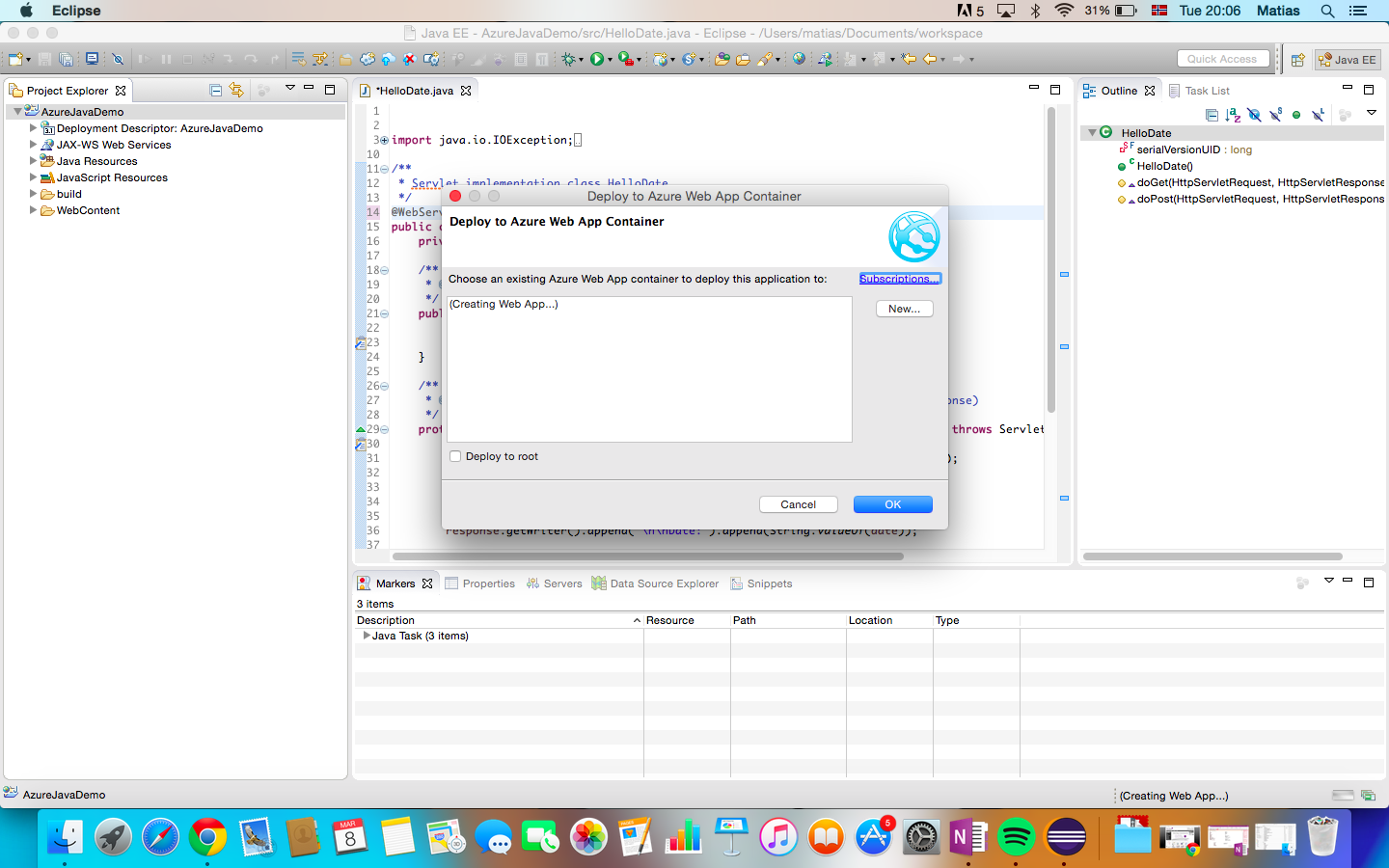This screenshot has width=1389, height=868.
Task: Click the cloud icon with red X
Action: [x=409, y=59]
